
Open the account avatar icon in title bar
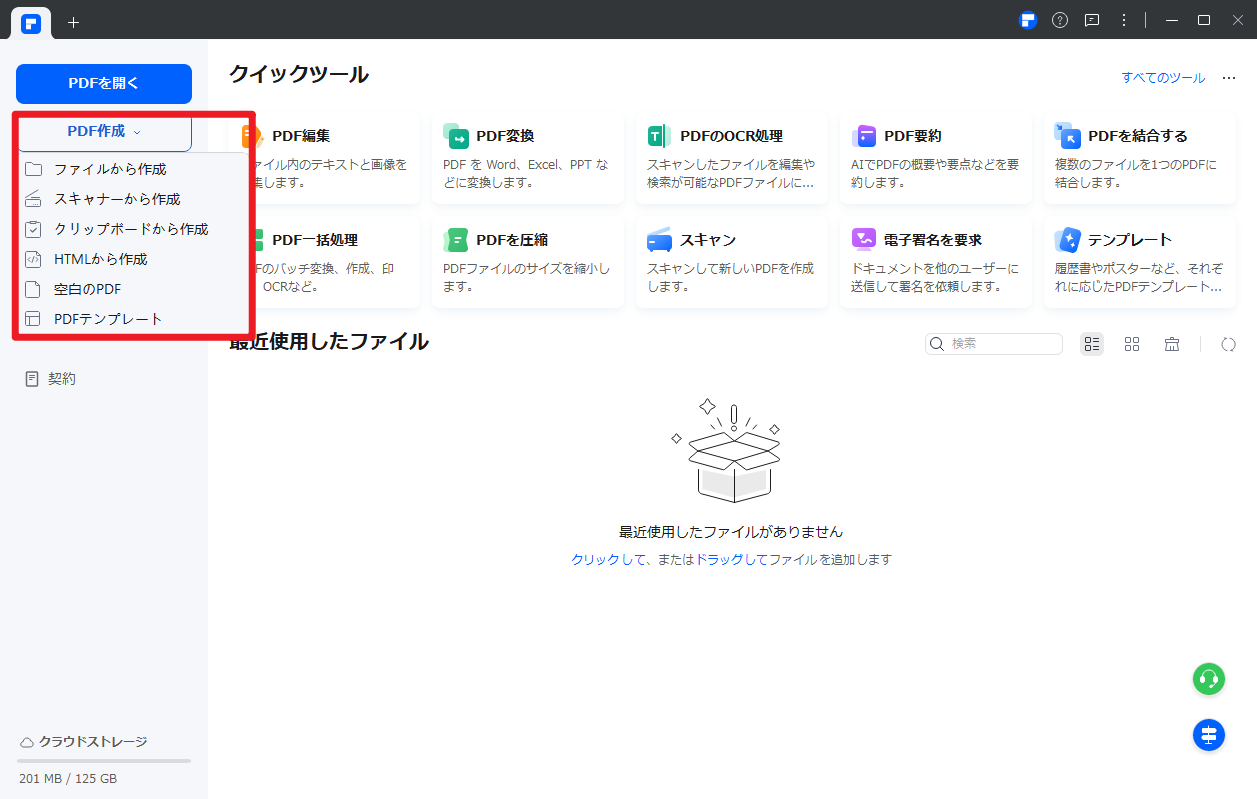1028,20
